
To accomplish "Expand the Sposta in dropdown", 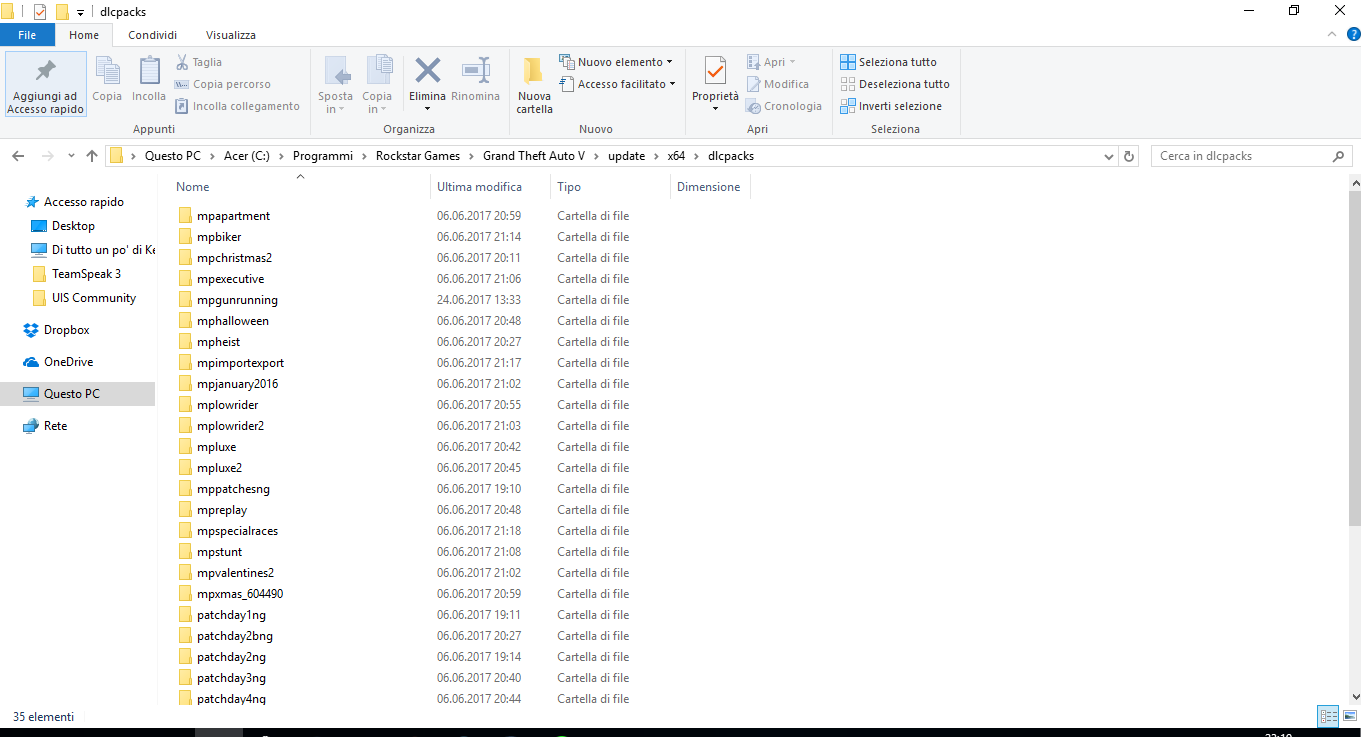I will click(x=335, y=84).
